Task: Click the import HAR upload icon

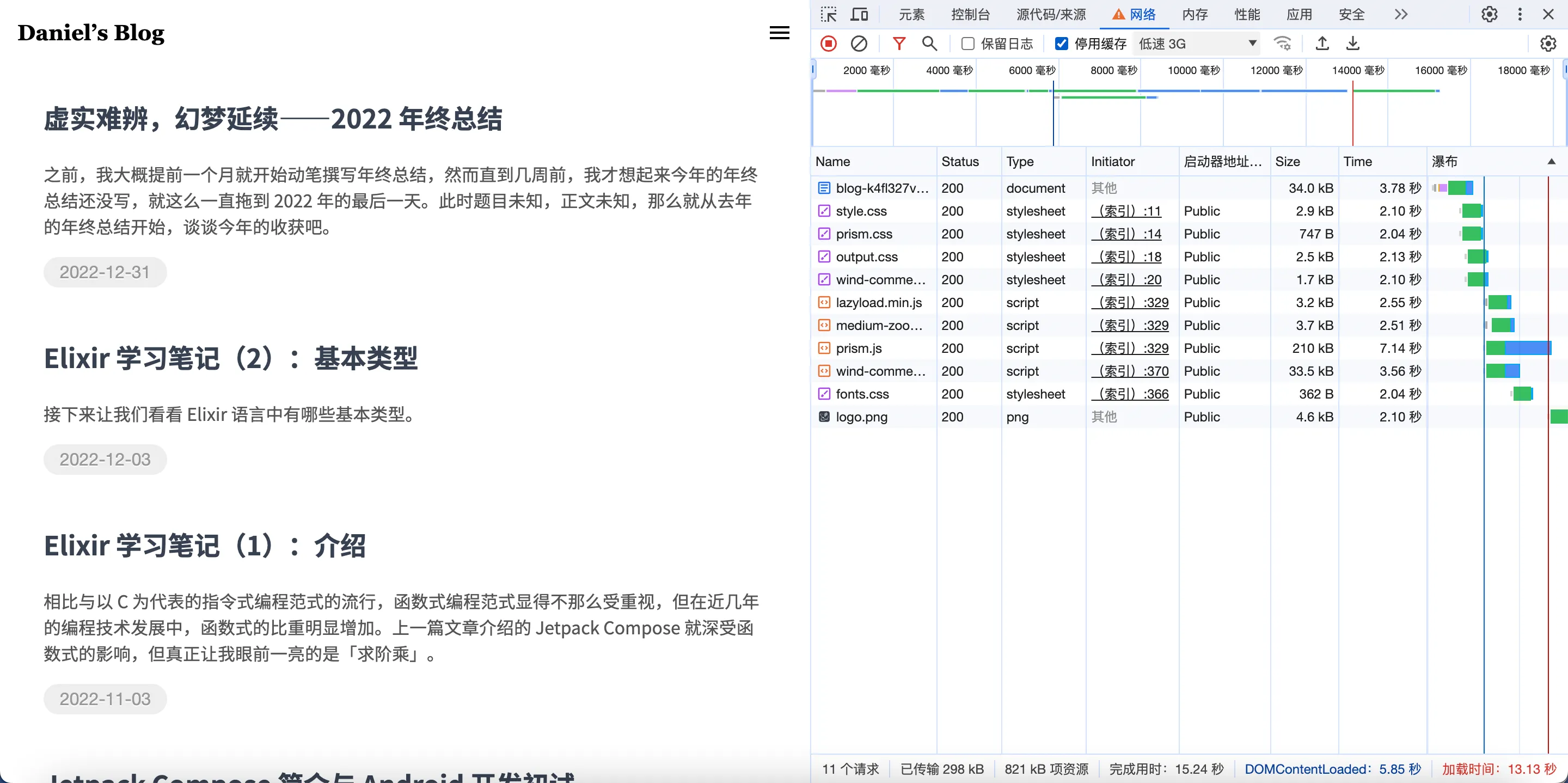Action: 1322,43
